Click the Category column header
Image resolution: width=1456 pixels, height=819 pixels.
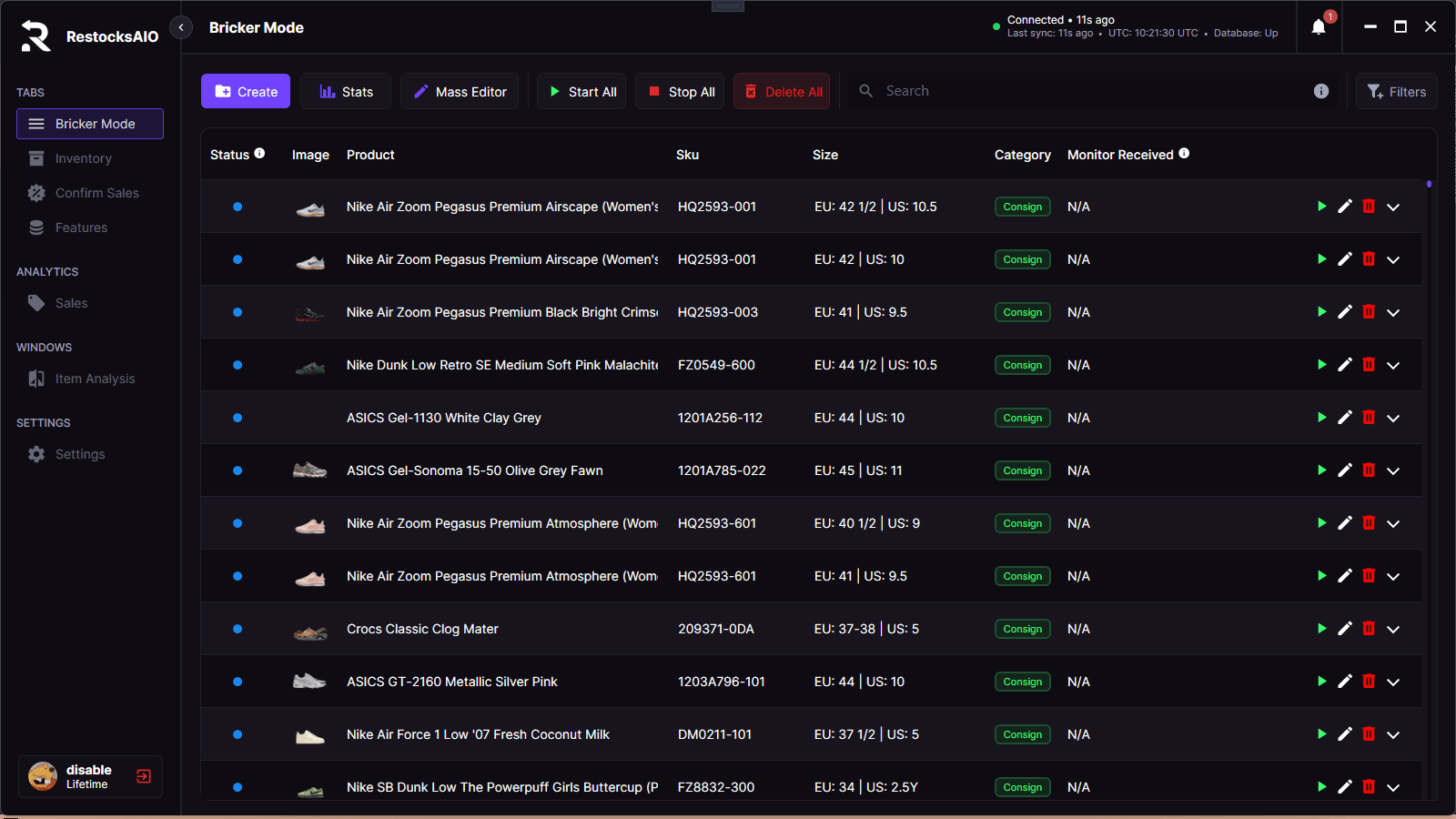tap(1023, 155)
